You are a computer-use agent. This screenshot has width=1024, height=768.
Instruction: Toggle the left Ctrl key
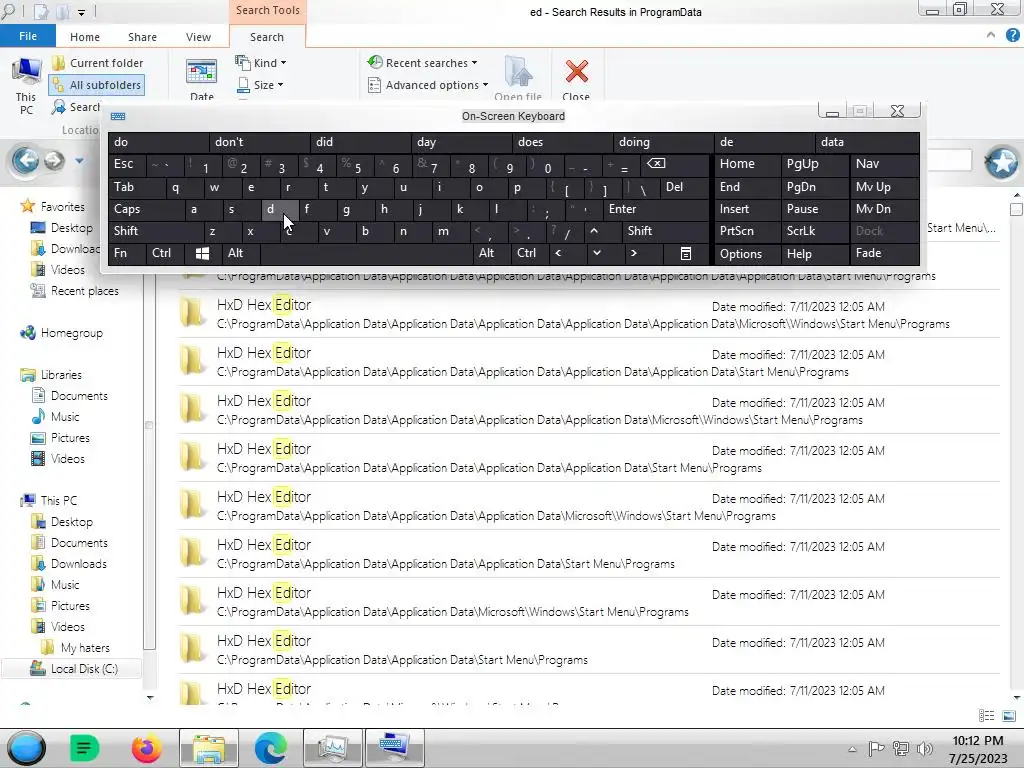coord(165,253)
